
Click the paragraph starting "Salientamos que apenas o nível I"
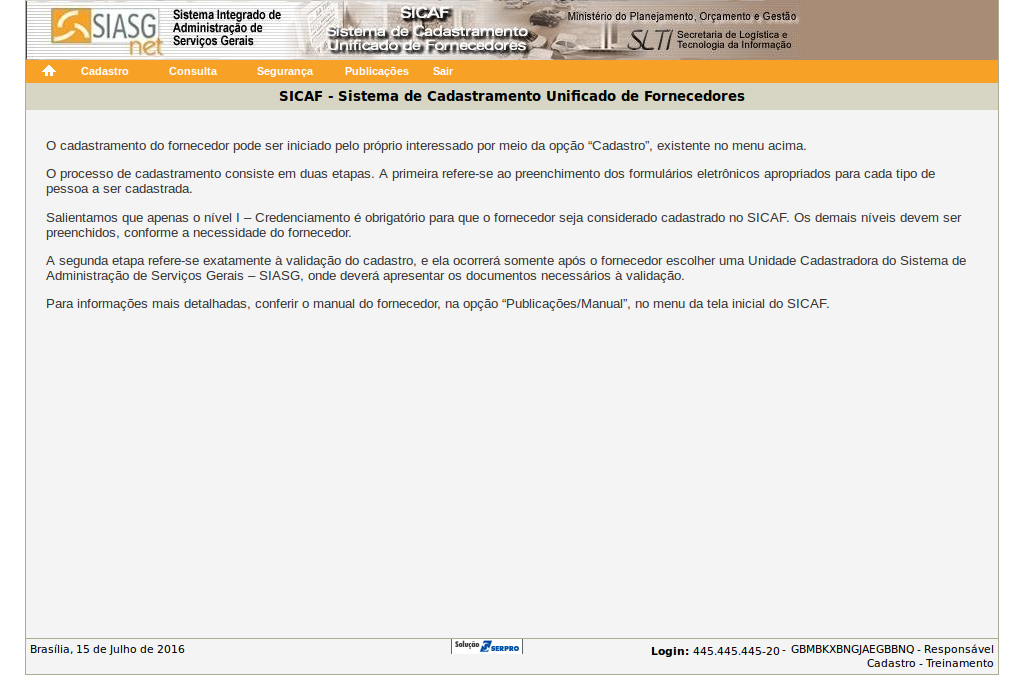[x=504, y=225]
